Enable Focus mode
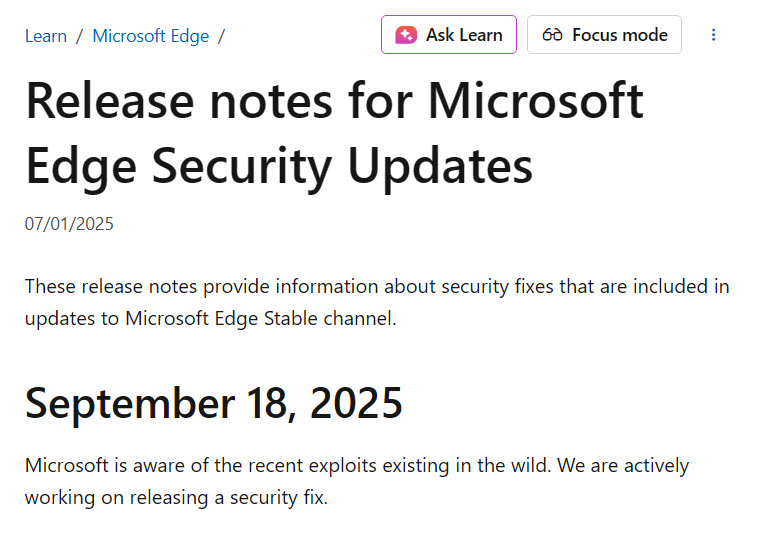The height and width of the screenshot is (542, 758). click(604, 35)
